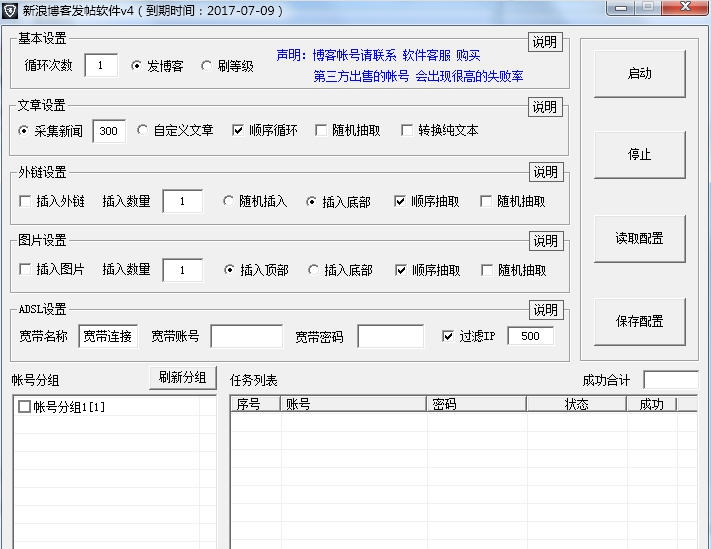Minimize the window

[621, 8]
